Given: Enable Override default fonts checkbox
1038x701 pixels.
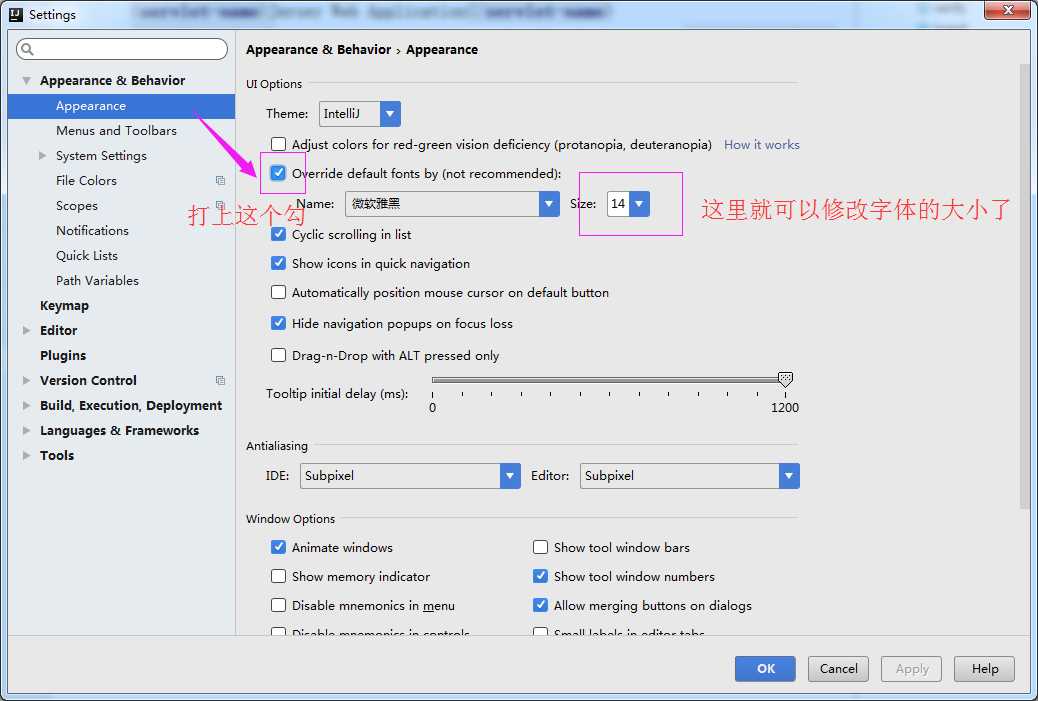Looking at the screenshot, I should point(278,173).
